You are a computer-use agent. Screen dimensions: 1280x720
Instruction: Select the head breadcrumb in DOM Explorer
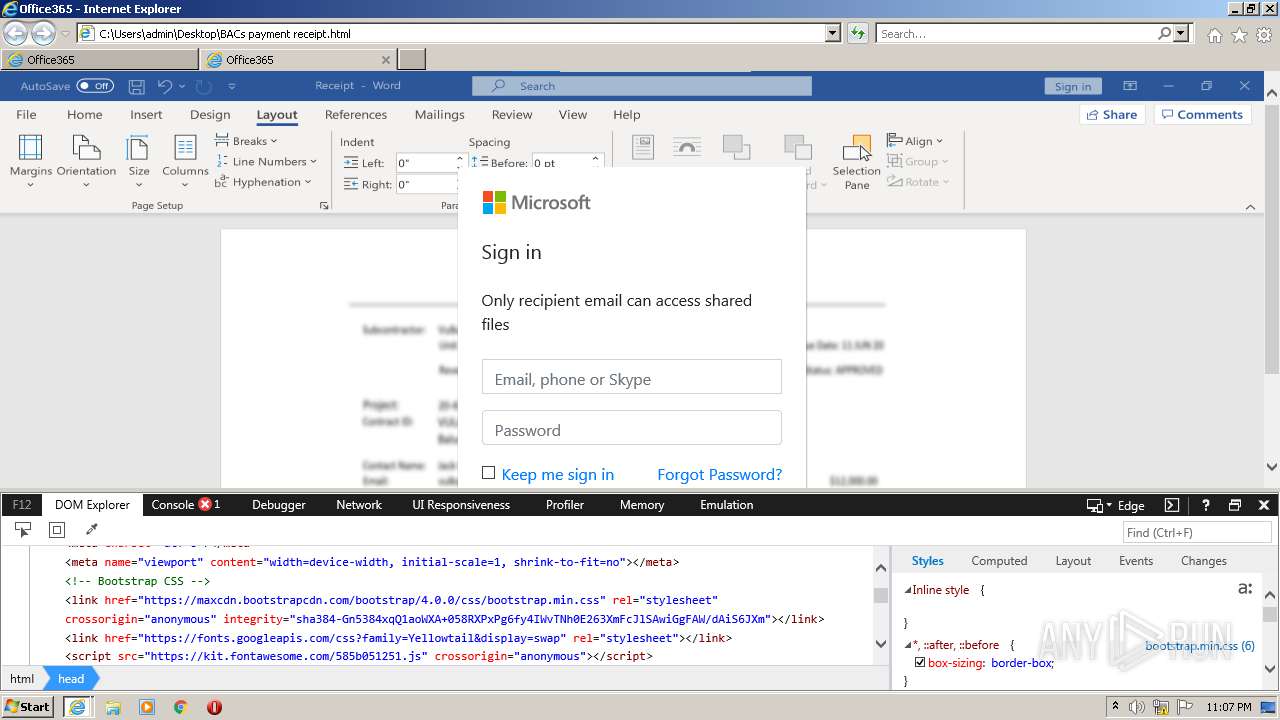click(x=71, y=679)
